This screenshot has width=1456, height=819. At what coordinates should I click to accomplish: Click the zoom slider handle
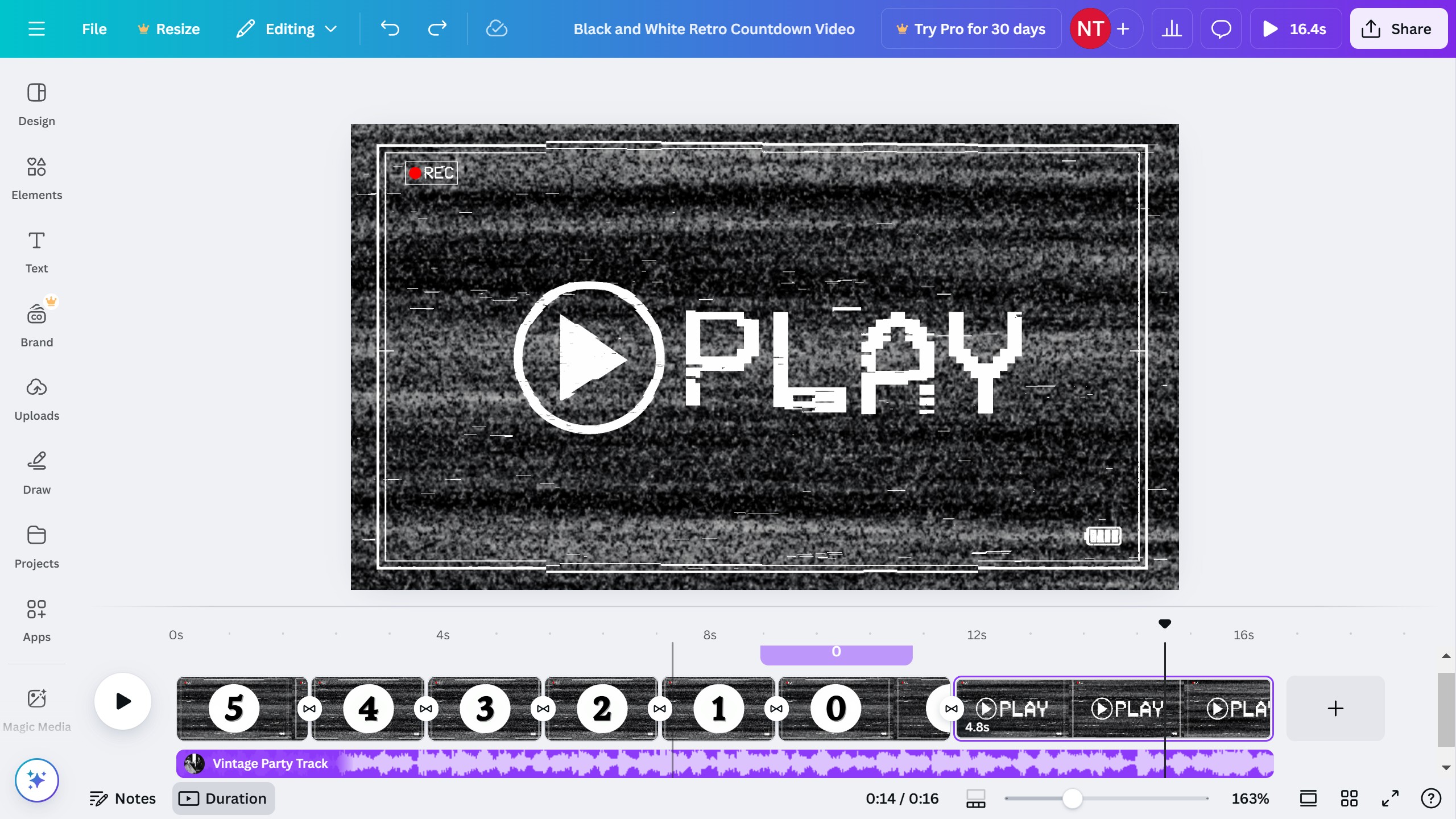(1072, 799)
